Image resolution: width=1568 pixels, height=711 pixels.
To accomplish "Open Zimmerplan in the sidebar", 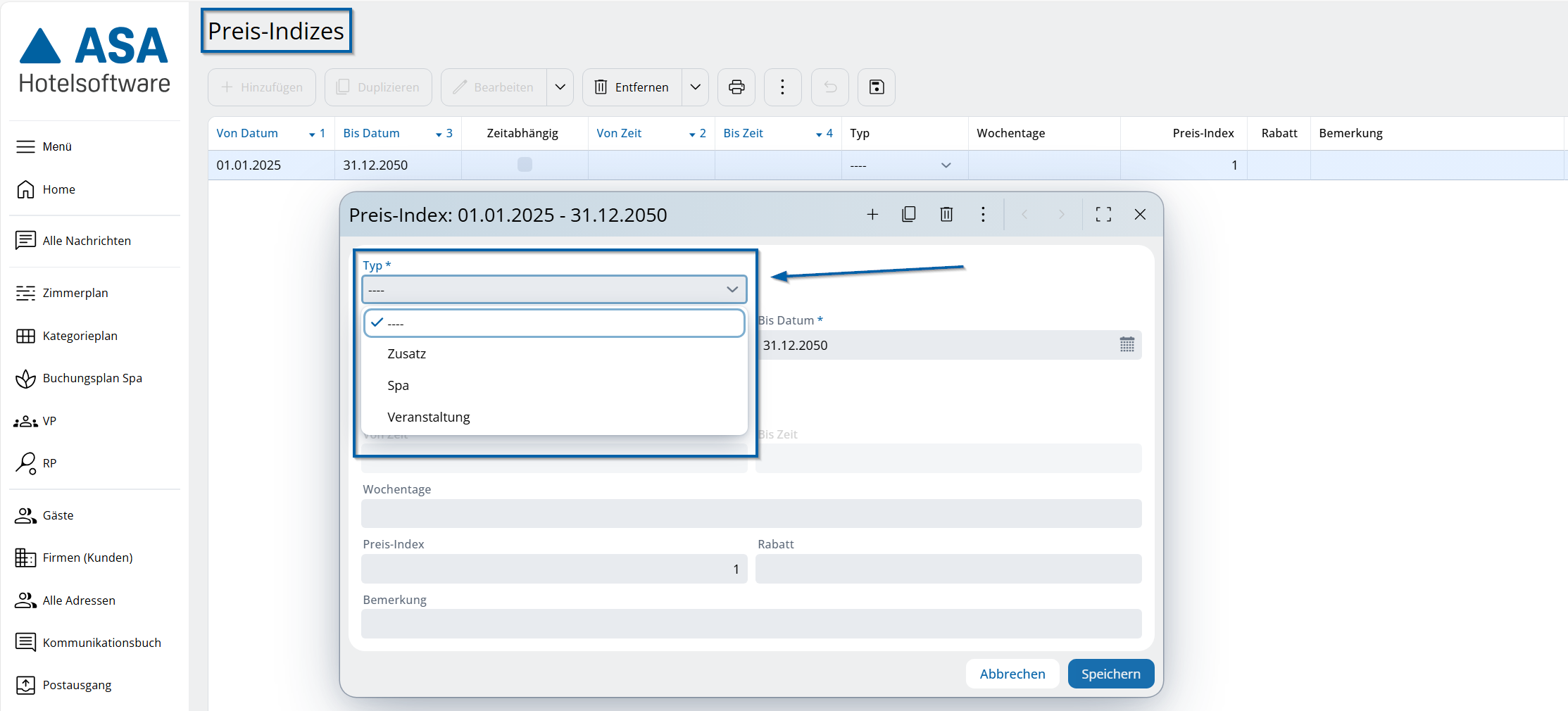I will click(75, 293).
